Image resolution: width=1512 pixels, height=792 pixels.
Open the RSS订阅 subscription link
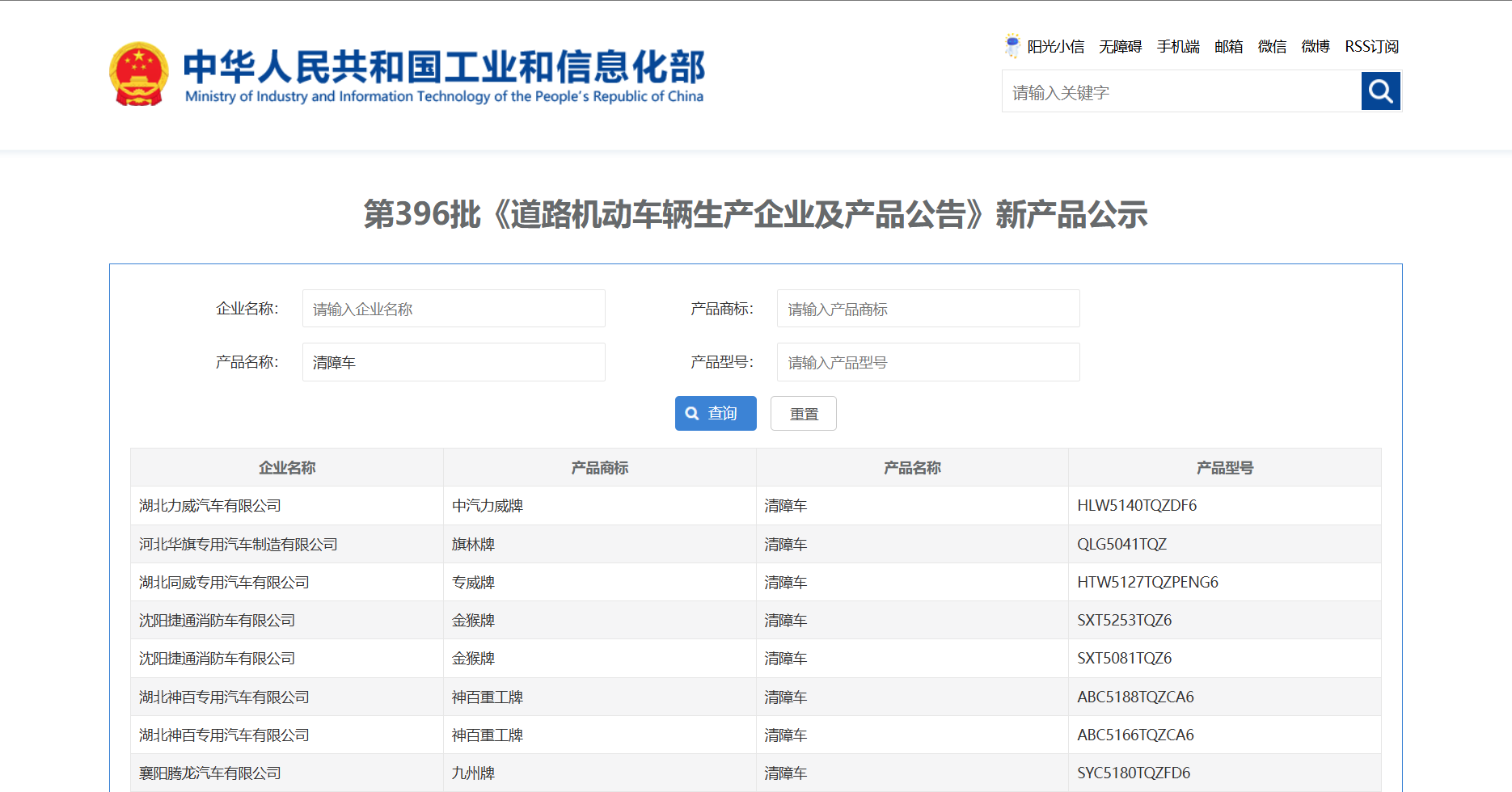(x=1371, y=47)
